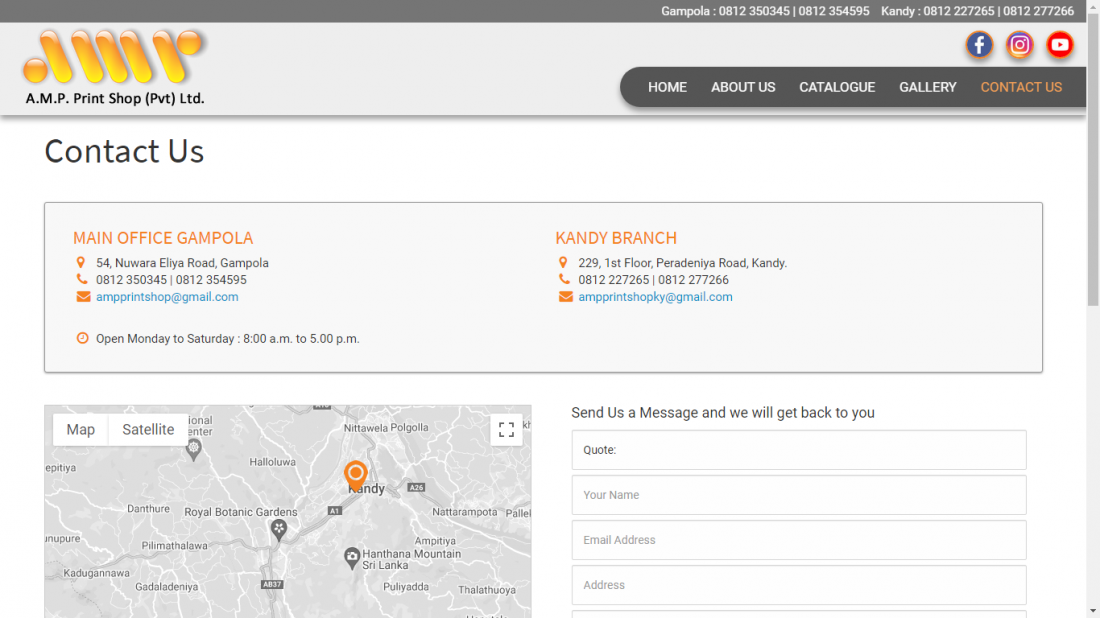Open the About Us page
The height and width of the screenshot is (618, 1100).
[x=743, y=87]
